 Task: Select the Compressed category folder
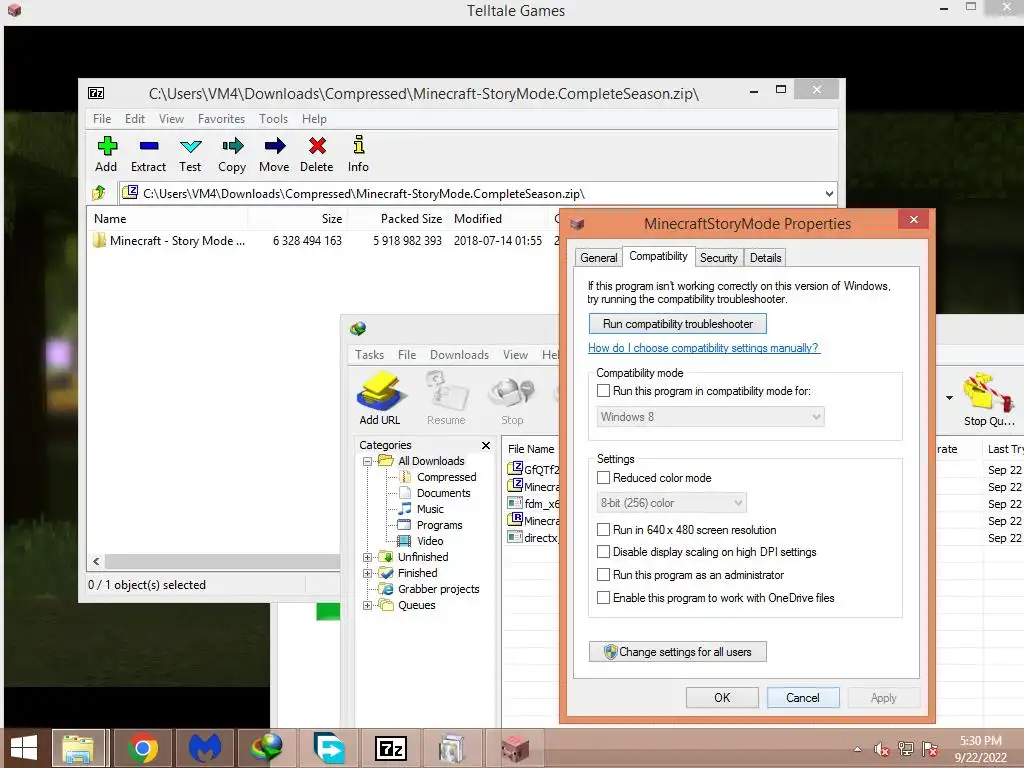tap(446, 477)
